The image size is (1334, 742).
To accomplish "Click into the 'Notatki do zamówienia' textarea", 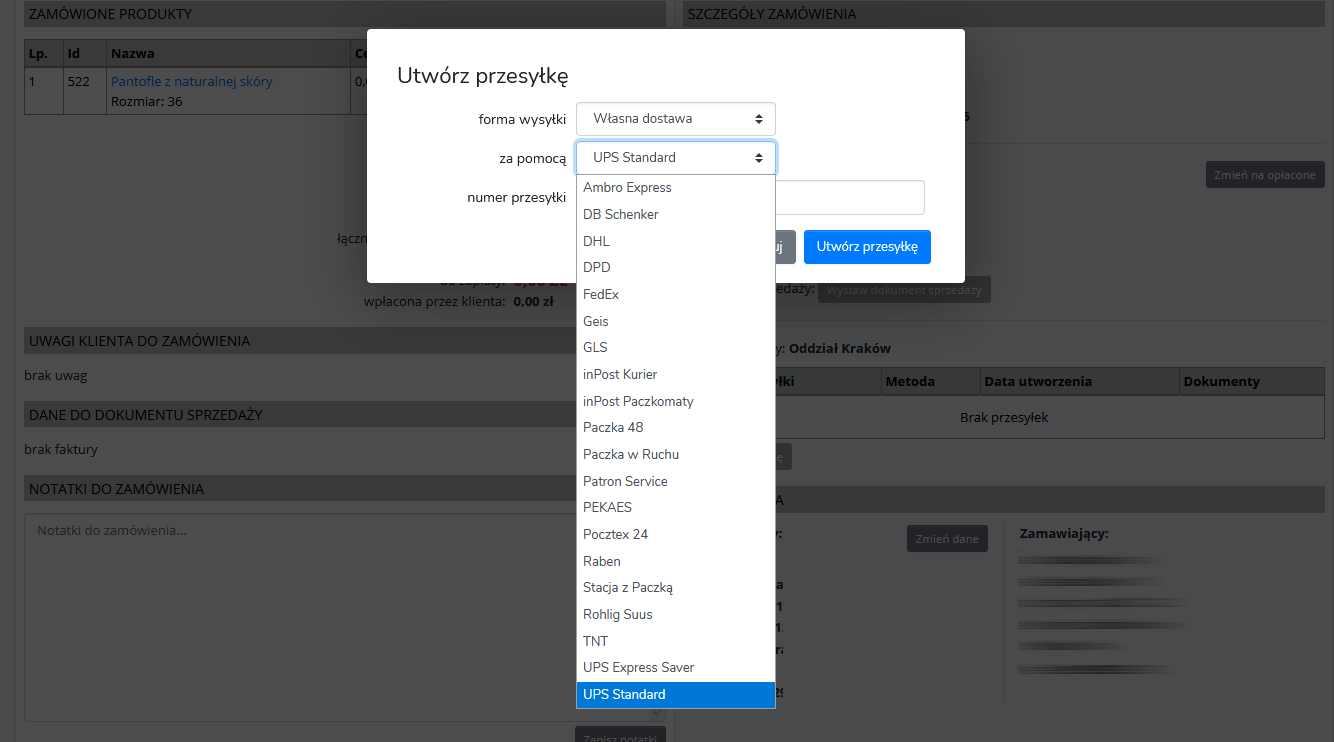I will click(344, 617).
